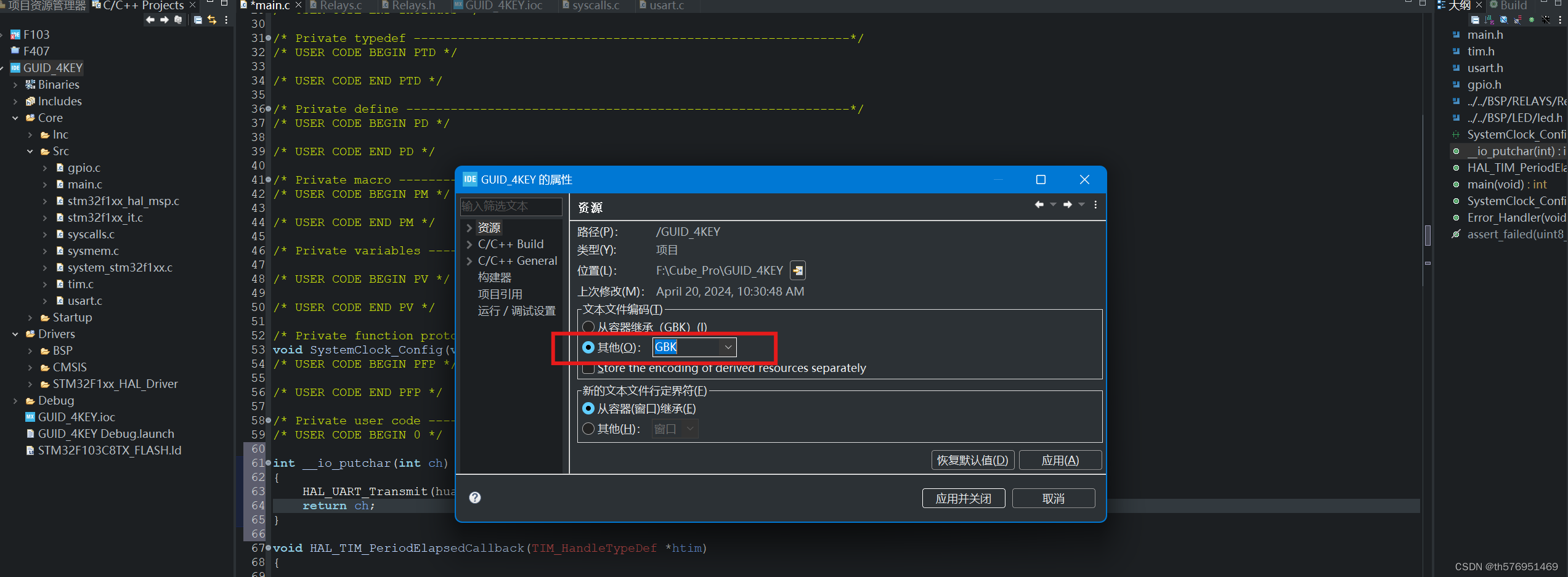
Task: Sort Outline members alphabetically
Action: click(x=1489, y=20)
